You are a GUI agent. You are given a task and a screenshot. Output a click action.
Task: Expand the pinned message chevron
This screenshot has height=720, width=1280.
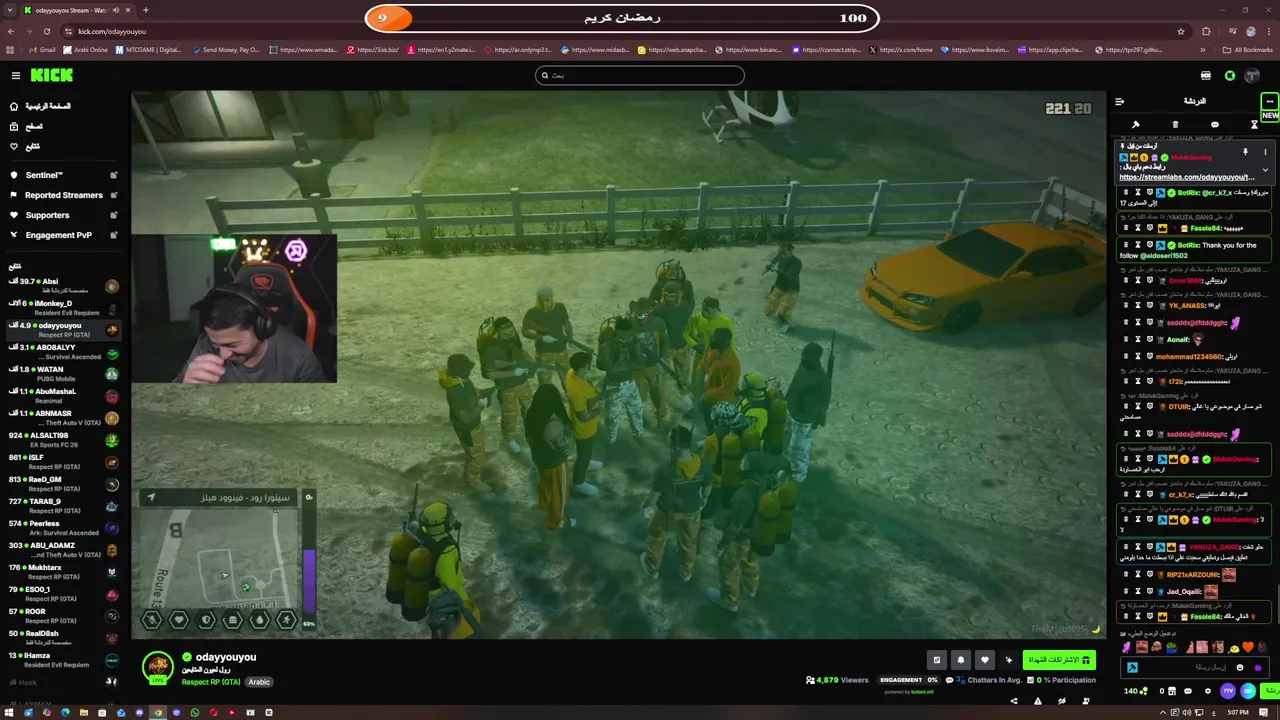click(x=1265, y=170)
